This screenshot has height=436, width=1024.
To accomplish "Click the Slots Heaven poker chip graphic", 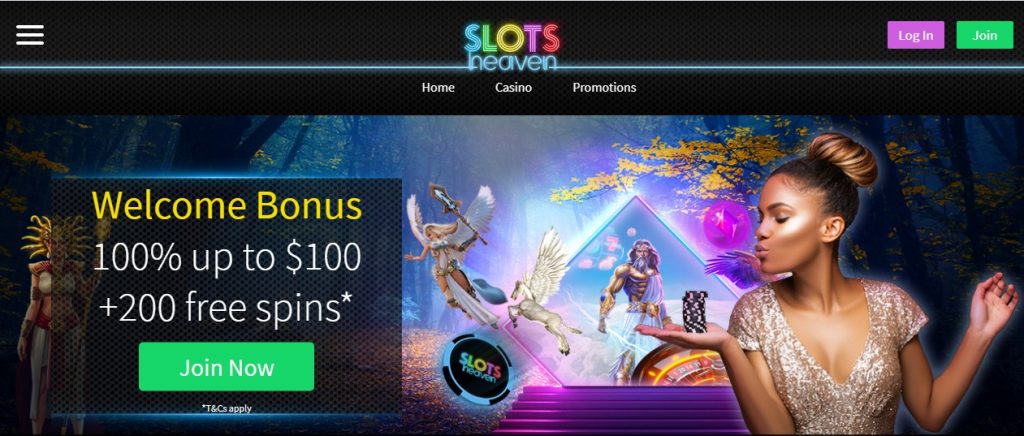I will tap(476, 368).
